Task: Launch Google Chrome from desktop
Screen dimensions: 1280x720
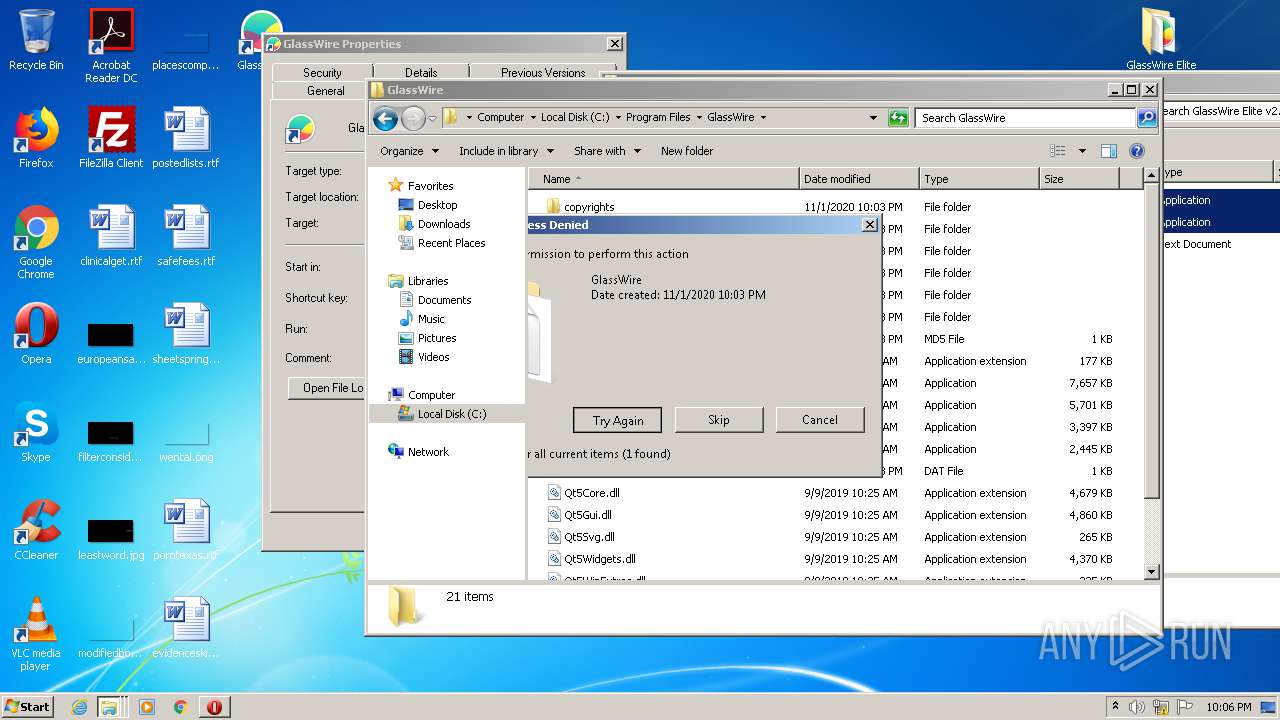Action: [36, 241]
